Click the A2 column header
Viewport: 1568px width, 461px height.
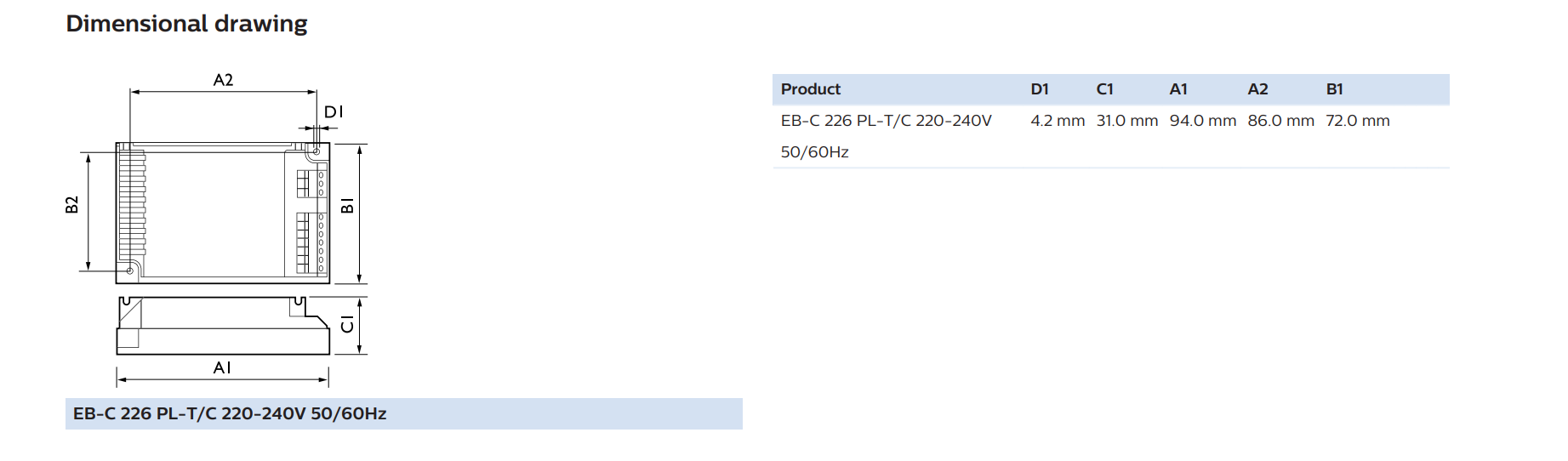click(1257, 89)
